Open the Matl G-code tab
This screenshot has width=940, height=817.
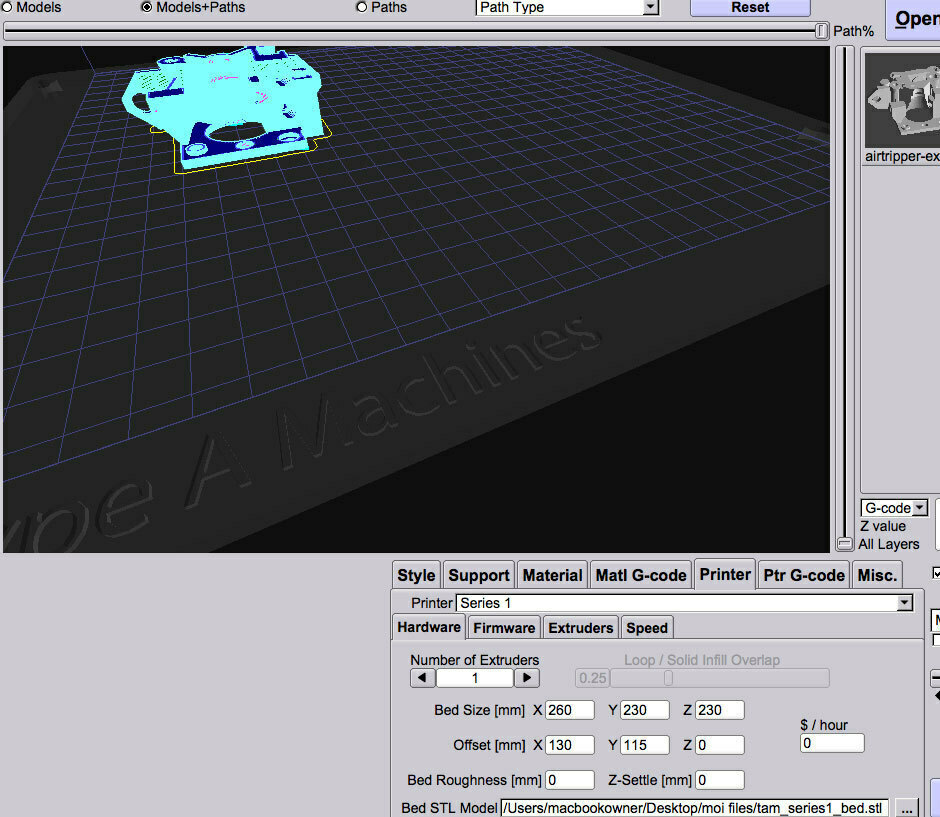640,575
